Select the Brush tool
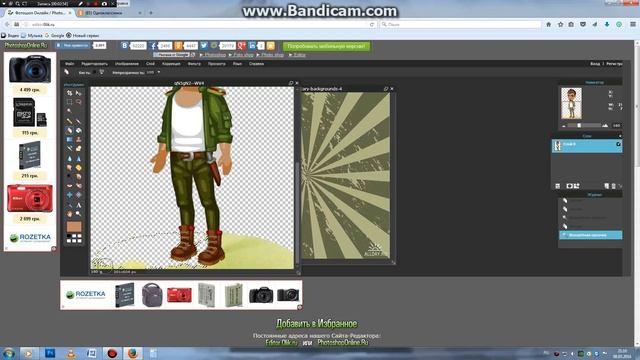This screenshot has width=640, height=360. coord(78,121)
